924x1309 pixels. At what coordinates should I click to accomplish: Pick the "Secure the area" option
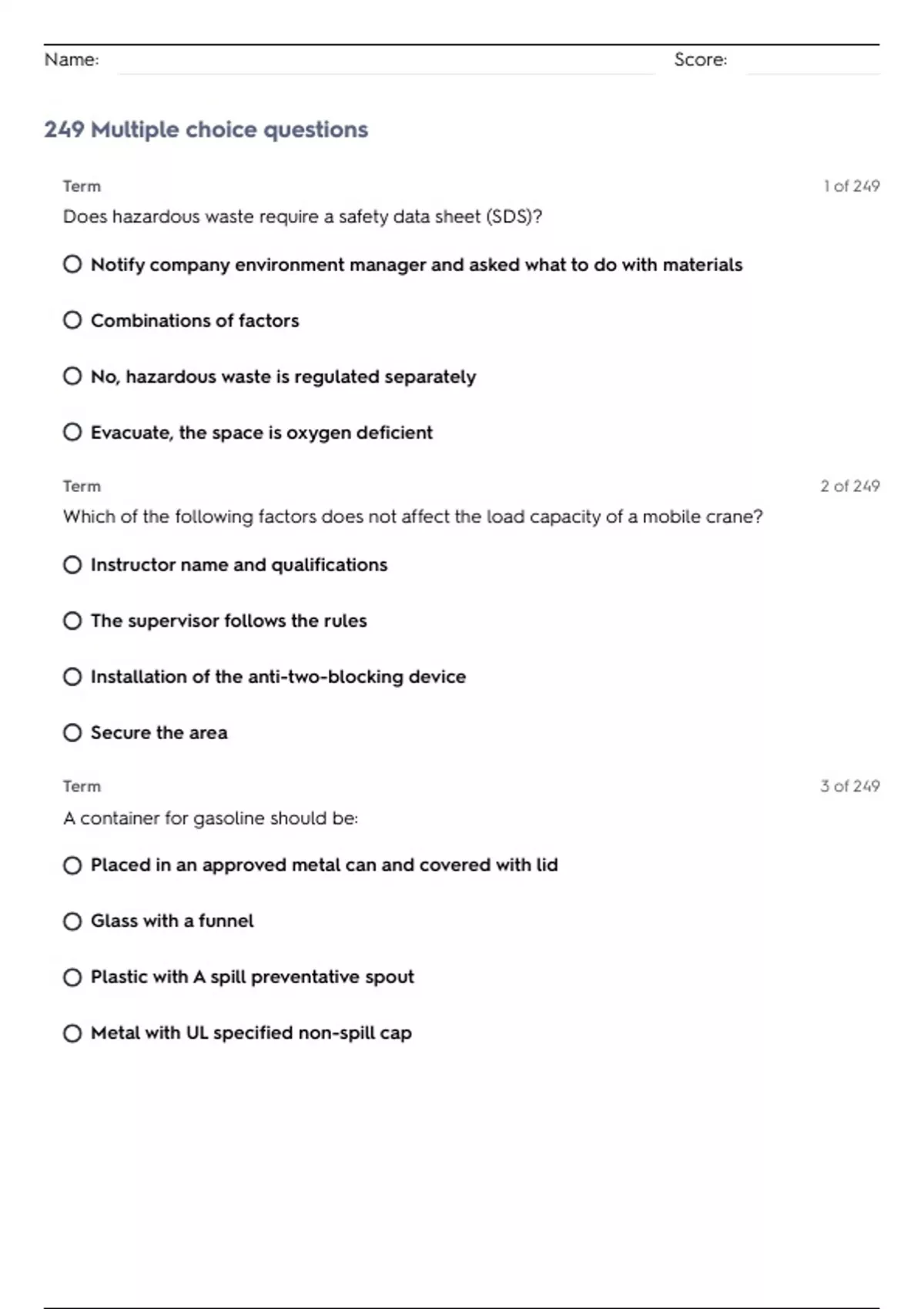click(x=72, y=733)
